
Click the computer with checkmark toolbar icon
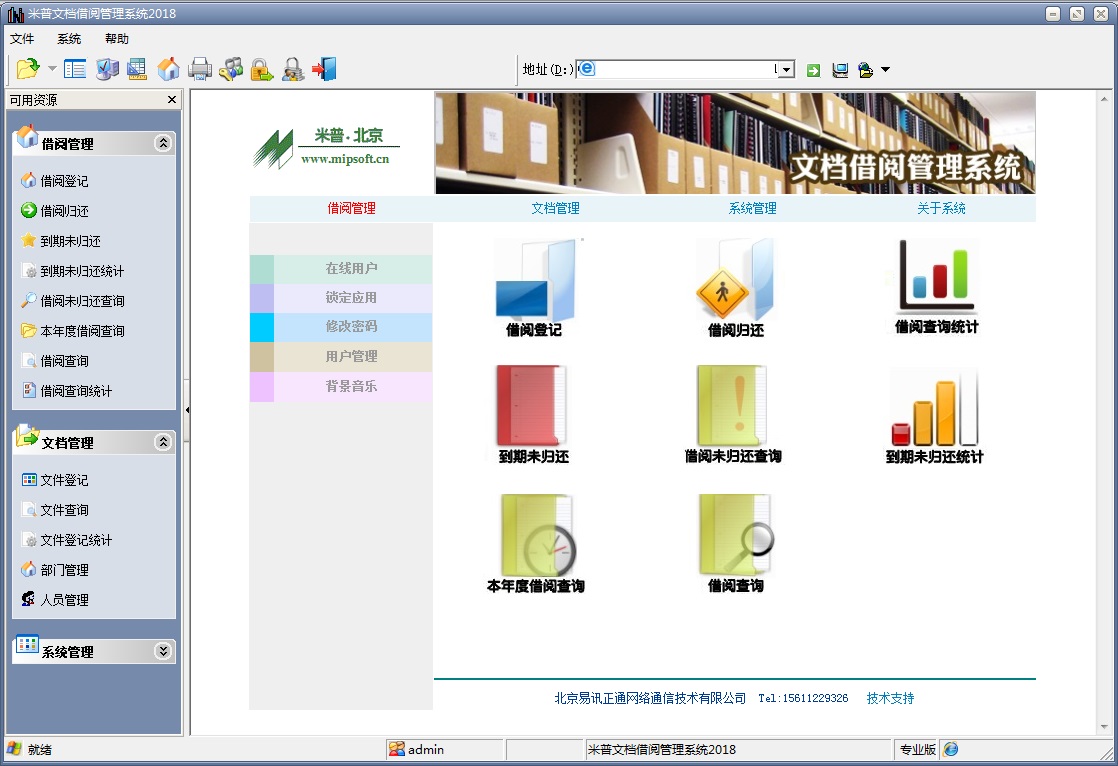(107, 69)
